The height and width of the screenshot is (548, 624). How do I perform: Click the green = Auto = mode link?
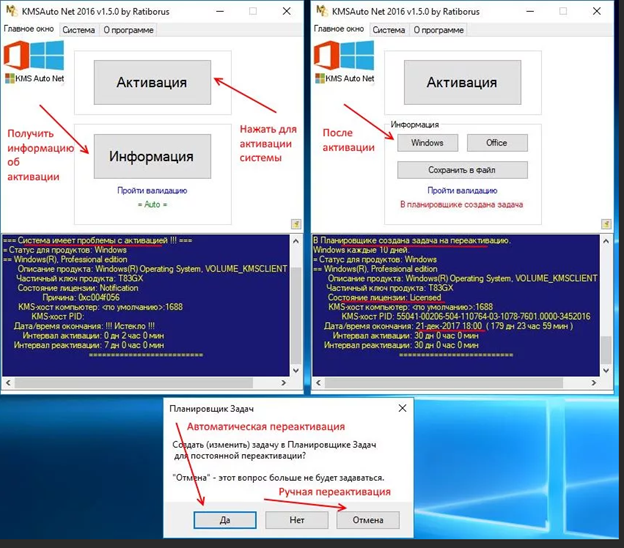click(153, 204)
